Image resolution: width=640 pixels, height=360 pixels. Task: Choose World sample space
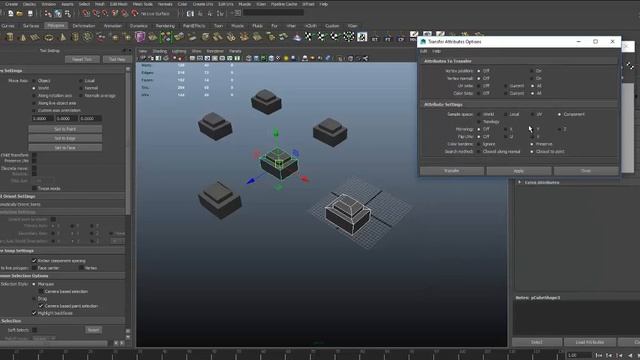[479, 114]
